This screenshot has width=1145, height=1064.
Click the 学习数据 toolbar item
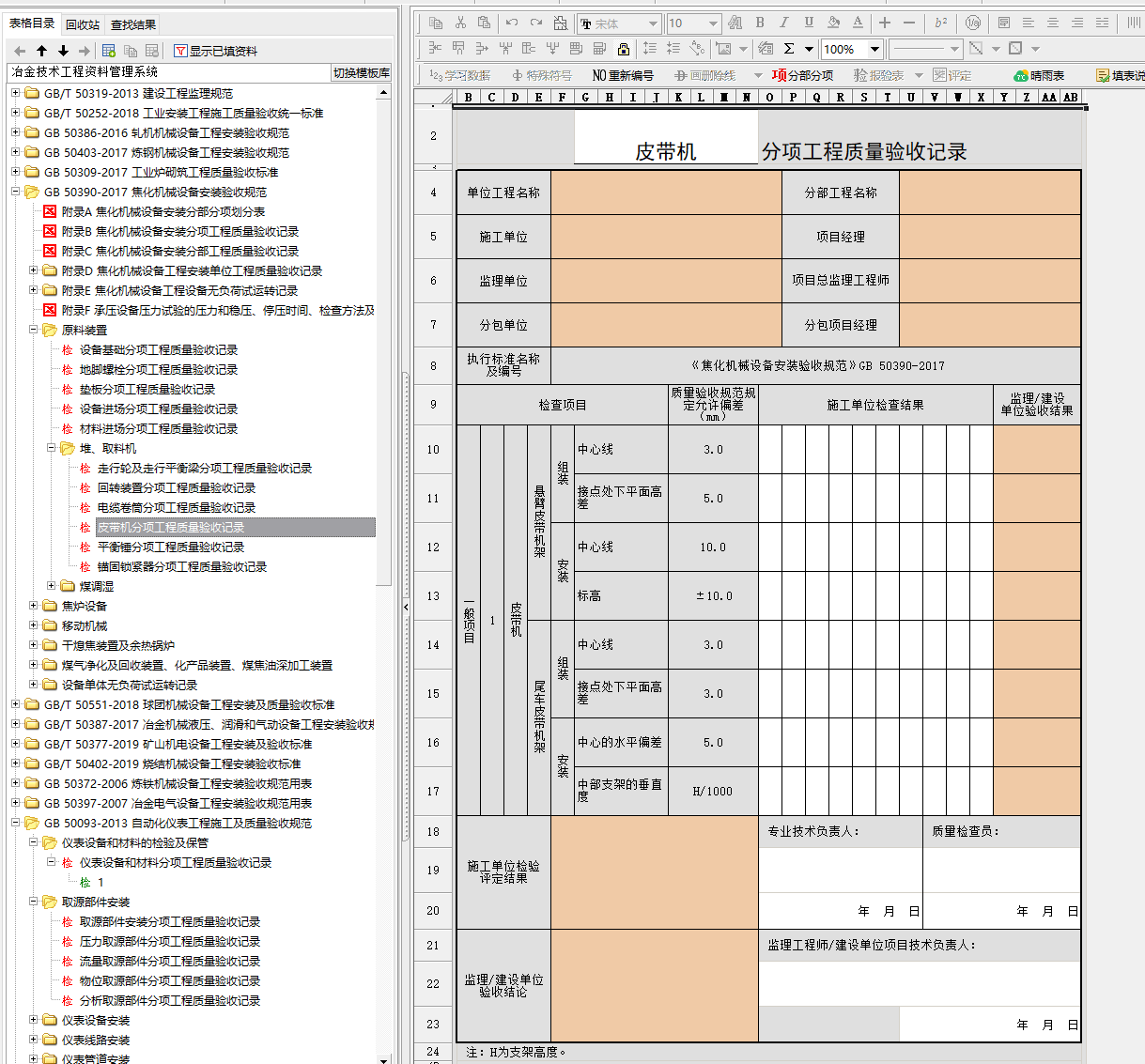459,75
